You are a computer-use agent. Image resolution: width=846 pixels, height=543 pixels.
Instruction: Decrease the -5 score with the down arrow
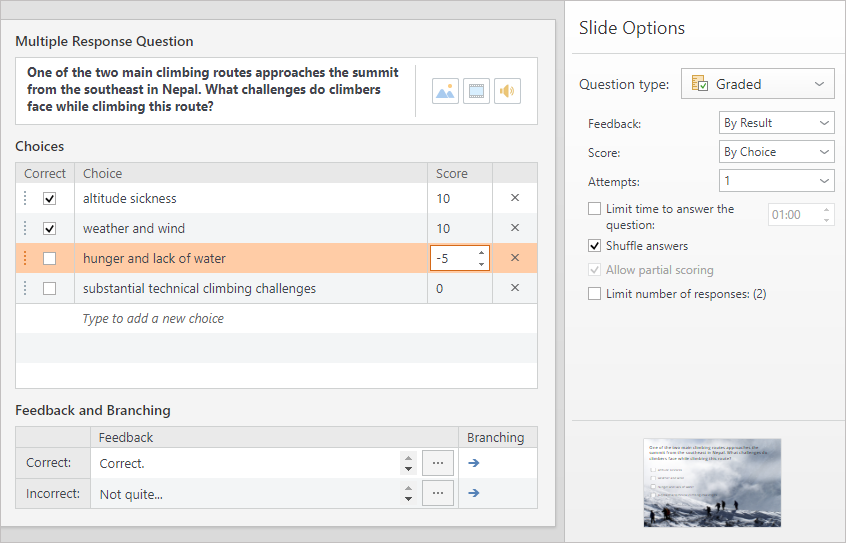(481, 264)
